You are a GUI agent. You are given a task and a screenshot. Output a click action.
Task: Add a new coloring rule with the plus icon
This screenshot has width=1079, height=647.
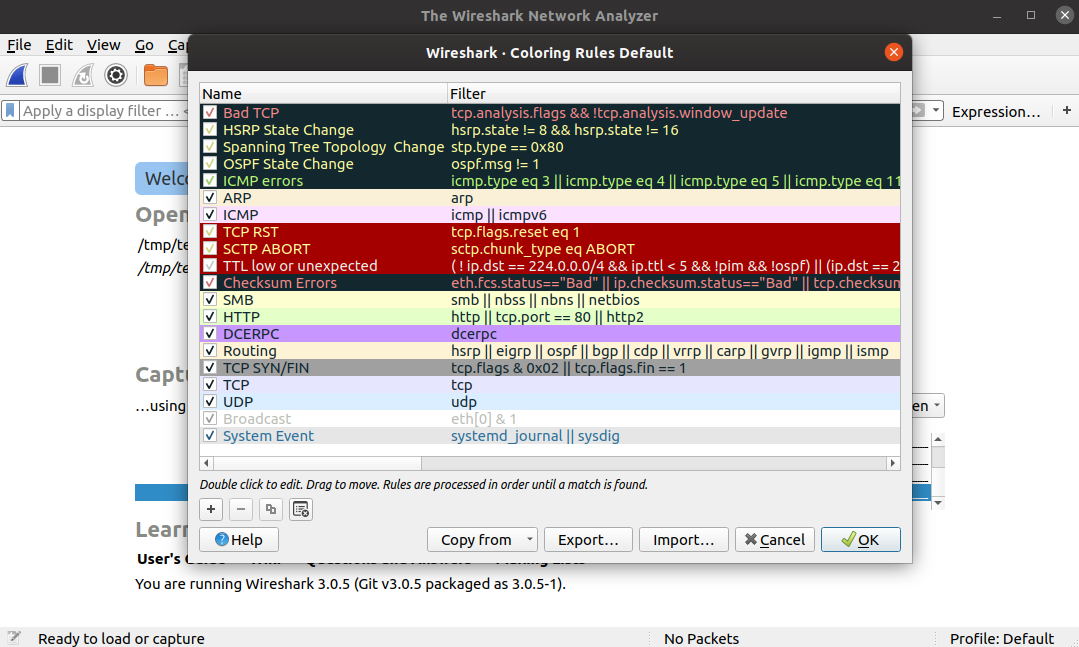[210, 509]
